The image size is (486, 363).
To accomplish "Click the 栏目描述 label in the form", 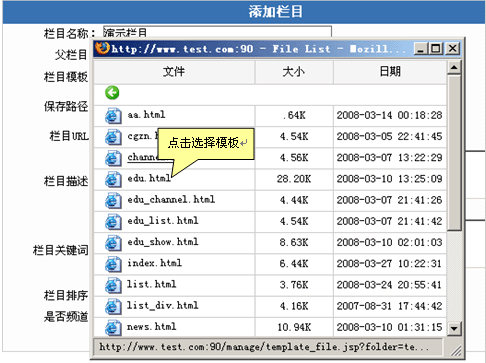I will (66, 181).
